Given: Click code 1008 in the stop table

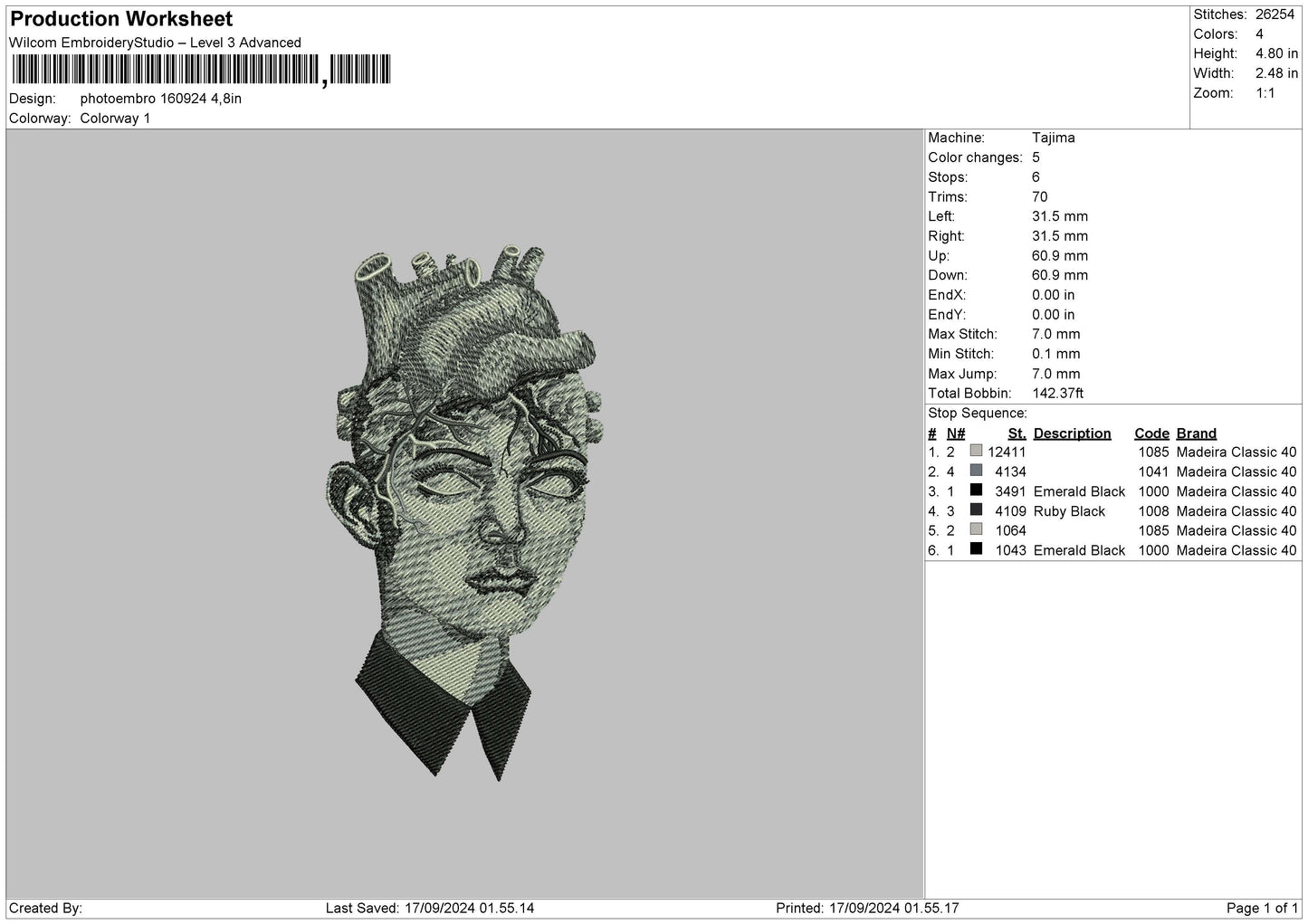Looking at the screenshot, I should tap(1153, 511).
